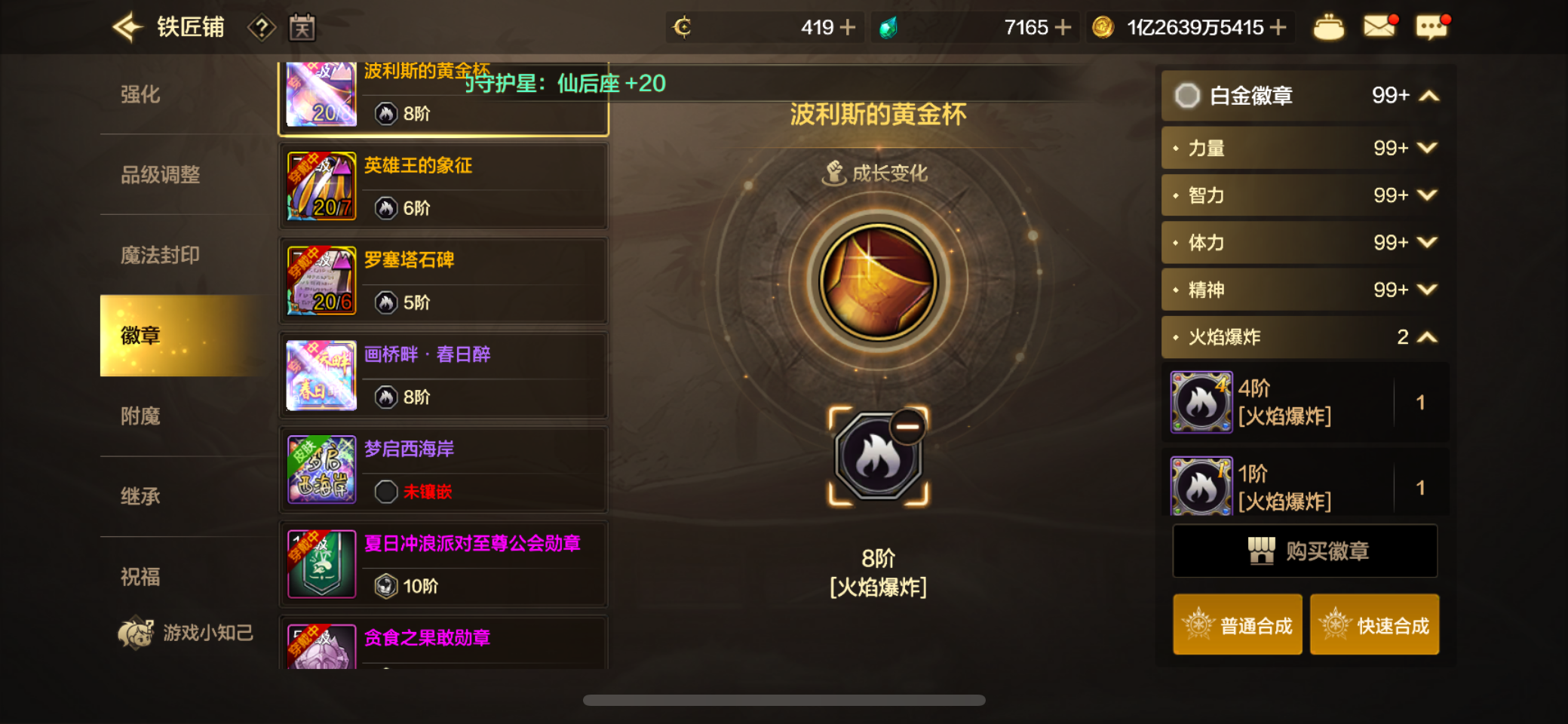Expand the 智力 emblem category
The width and height of the screenshot is (1568, 724).
[x=1301, y=195]
